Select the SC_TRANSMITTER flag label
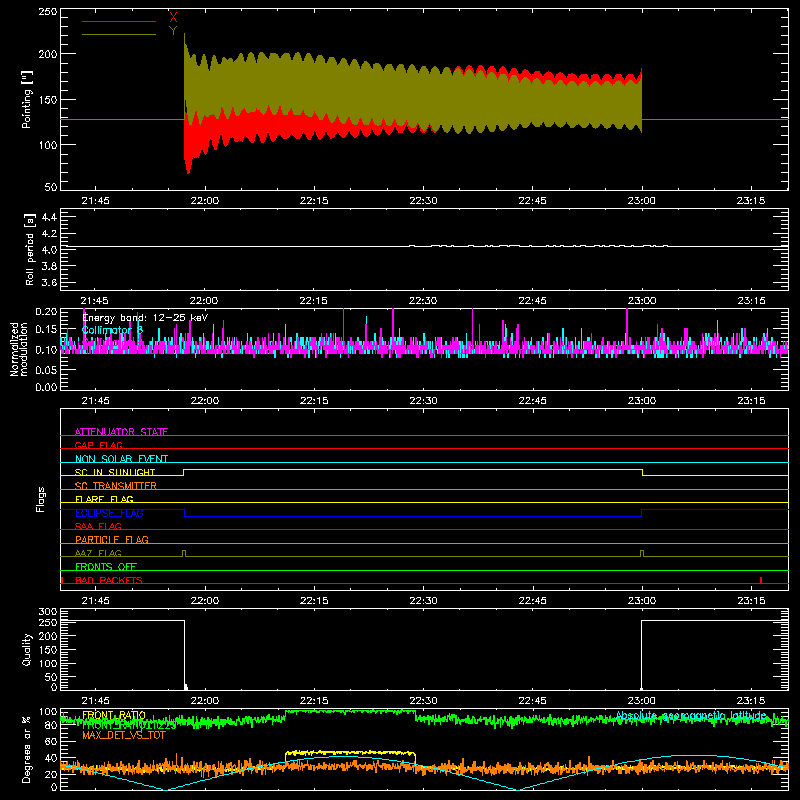The height and width of the screenshot is (800, 800). tap(116, 486)
